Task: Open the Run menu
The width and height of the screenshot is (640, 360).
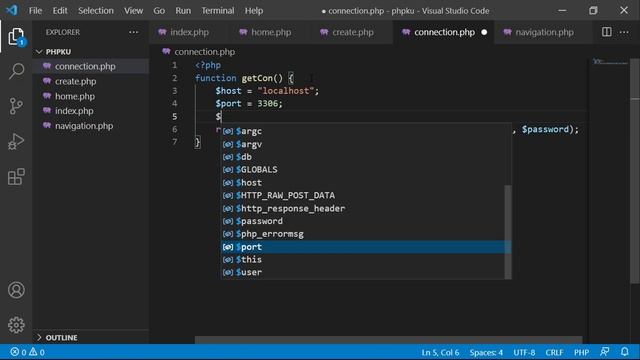Action: point(183,11)
